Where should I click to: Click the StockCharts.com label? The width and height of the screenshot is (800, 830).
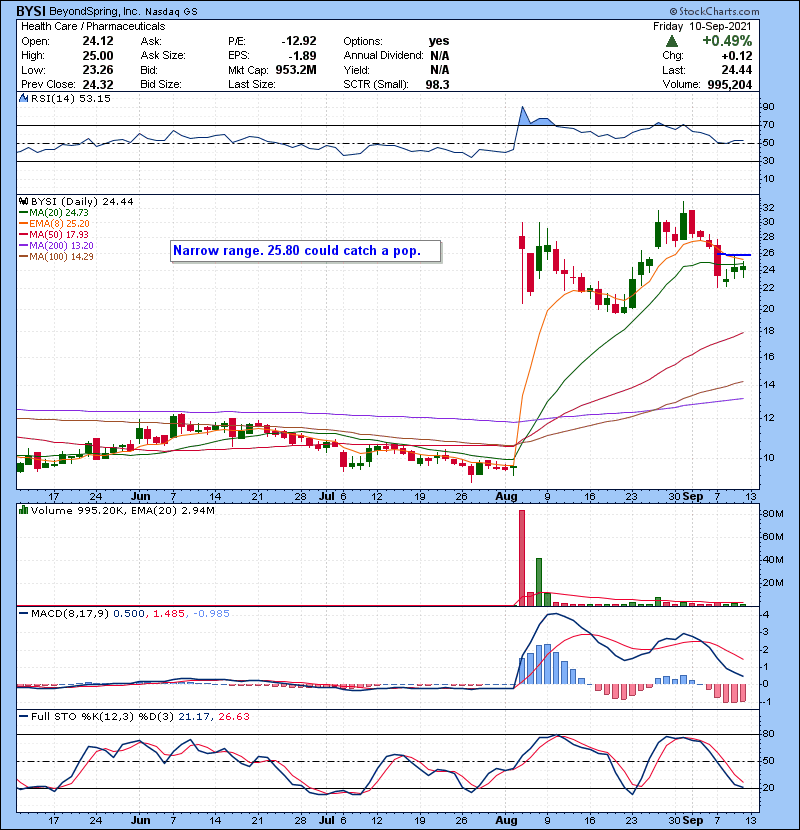point(714,11)
